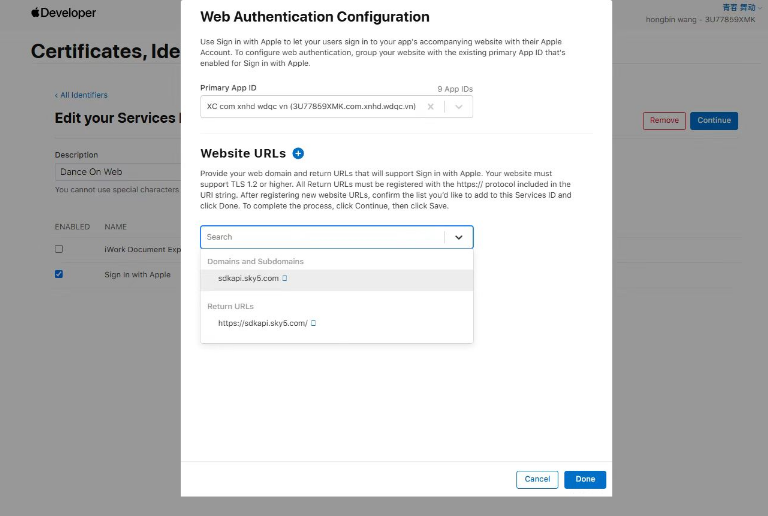Click the Sign In with Apple row label
The height and width of the screenshot is (516, 768).
(x=137, y=275)
